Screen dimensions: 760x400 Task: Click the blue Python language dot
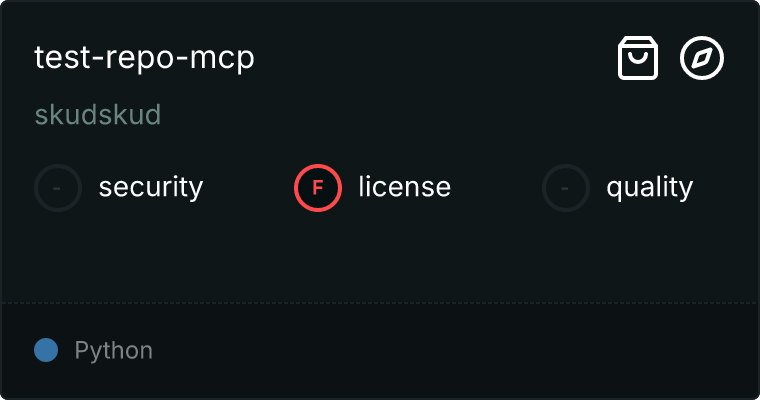46,350
